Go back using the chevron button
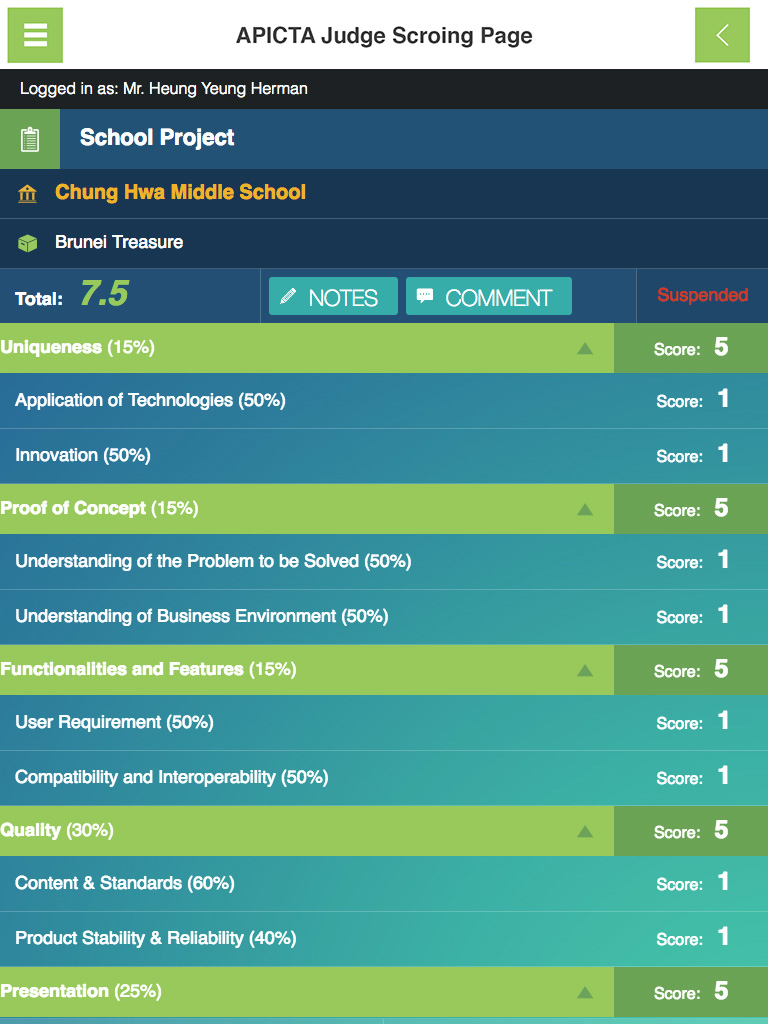 pyautogui.click(x=722, y=35)
